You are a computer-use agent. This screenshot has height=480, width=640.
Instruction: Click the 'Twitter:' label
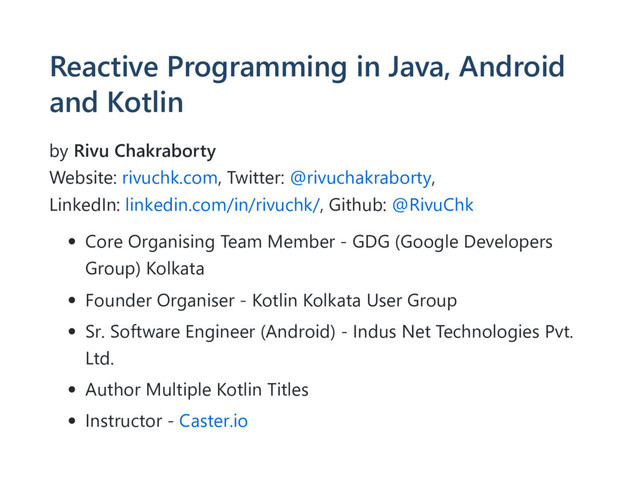click(x=256, y=178)
